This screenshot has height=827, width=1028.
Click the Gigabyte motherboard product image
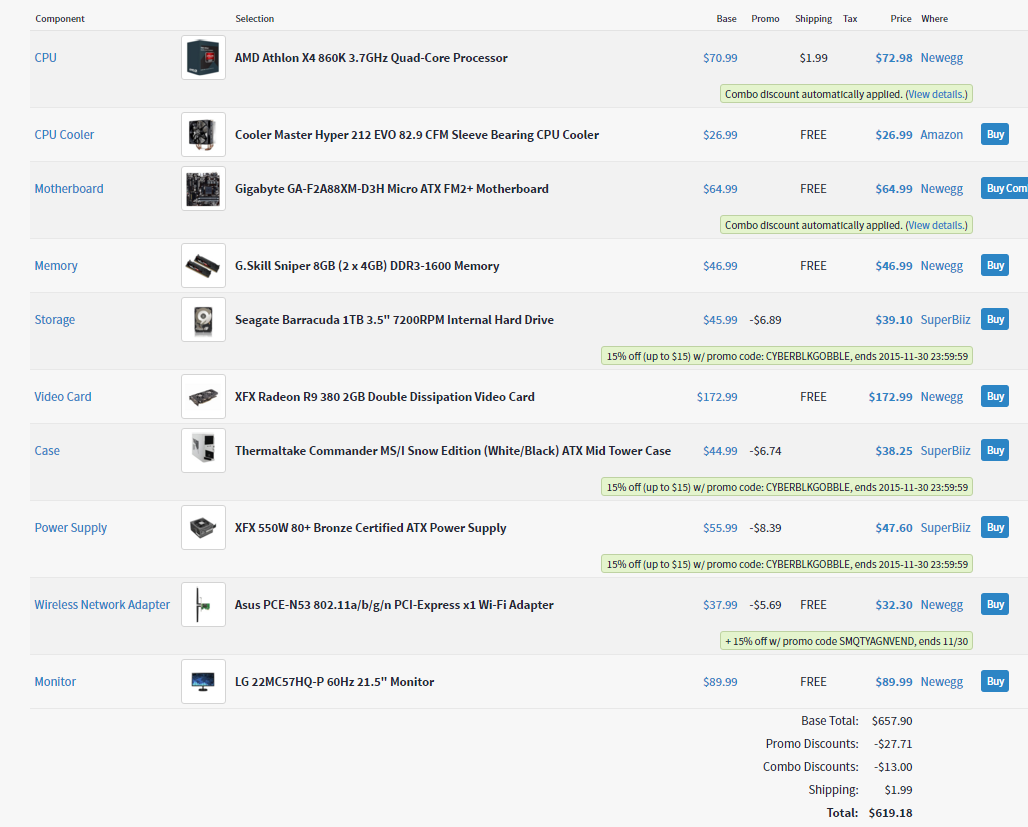pyautogui.click(x=203, y=188)
